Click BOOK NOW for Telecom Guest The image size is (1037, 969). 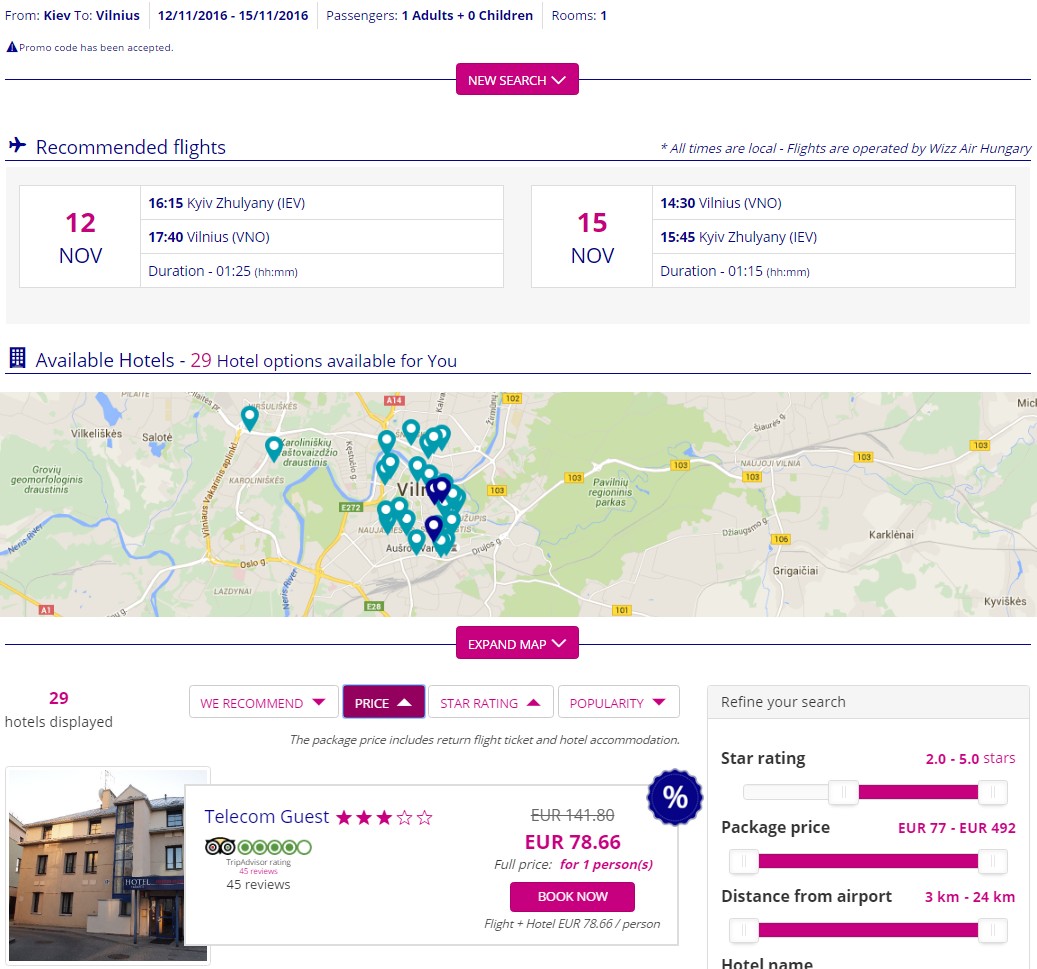click(572, 896)
